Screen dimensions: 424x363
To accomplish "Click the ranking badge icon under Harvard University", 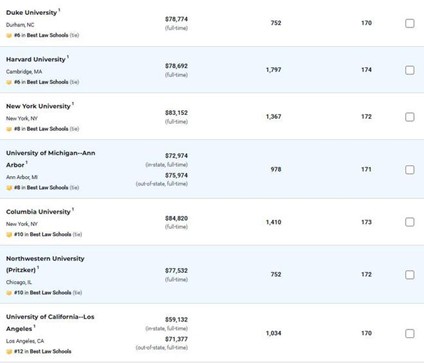I will 9,82.
